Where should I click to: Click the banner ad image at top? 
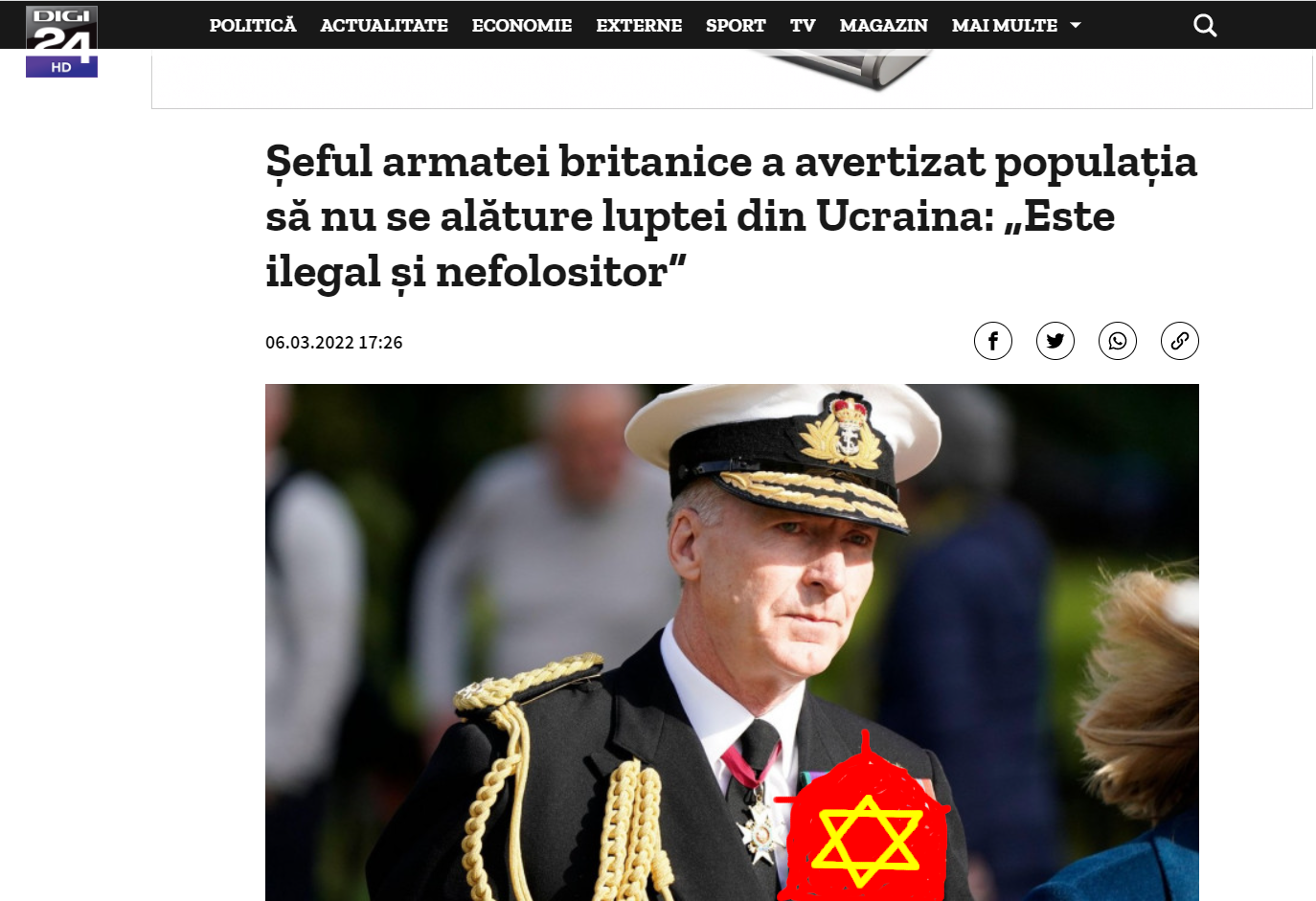click(732, 79)
